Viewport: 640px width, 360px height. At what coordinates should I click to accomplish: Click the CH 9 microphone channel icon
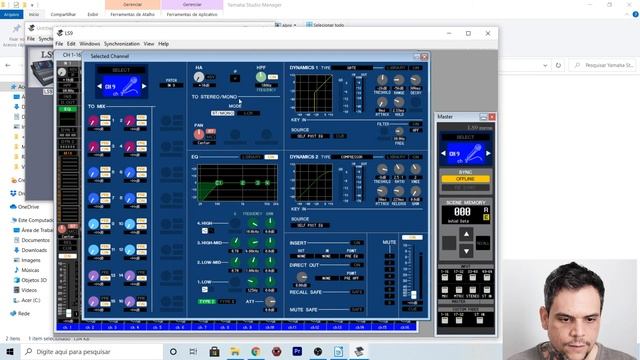coord(122,86)
